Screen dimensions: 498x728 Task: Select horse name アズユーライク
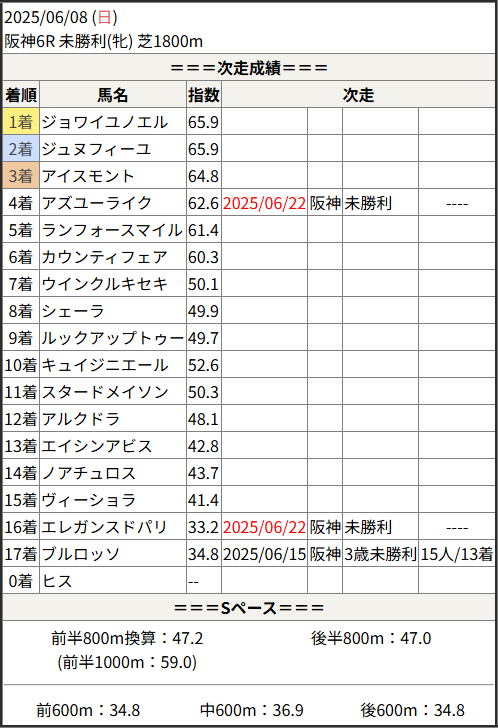[97, 203]
